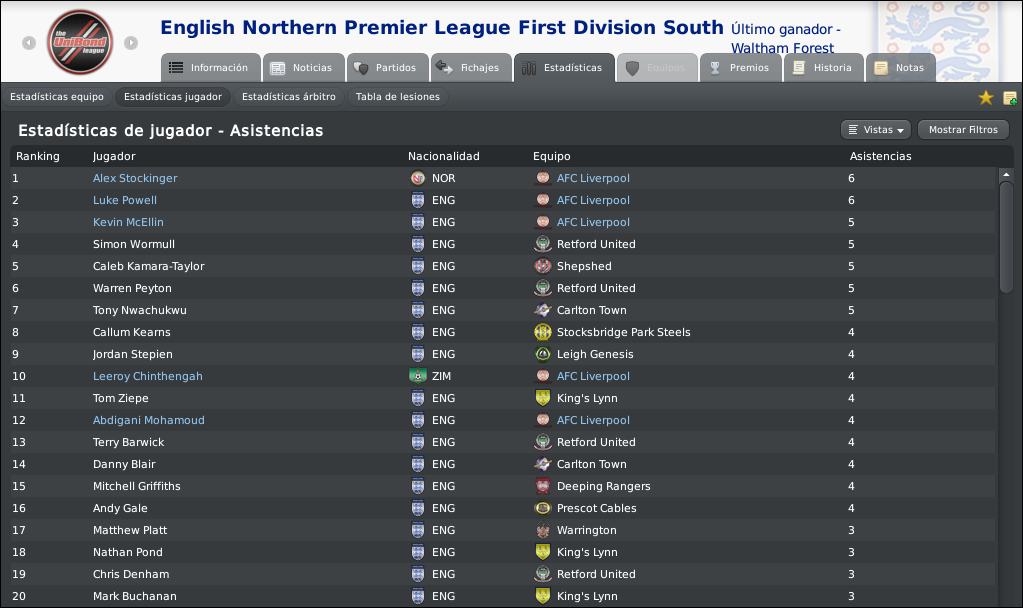1023x608 pixels.
Task: Click the Mostrar Filtros button
Action: click(963, 130)
